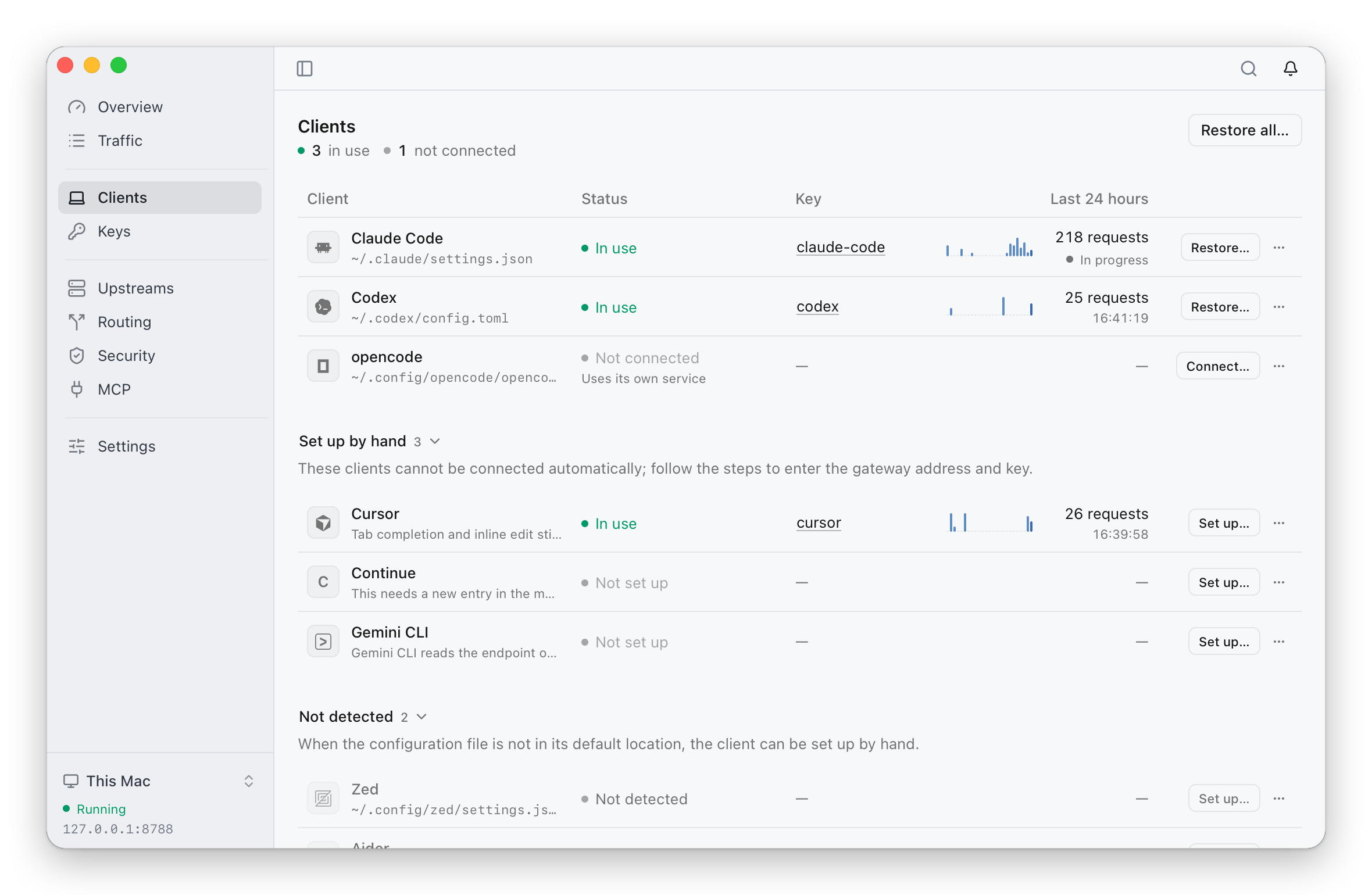Click the Upstreams server icon in the sidebar
The height and width of the screenshot is (895, 1372).
(77, 288)
